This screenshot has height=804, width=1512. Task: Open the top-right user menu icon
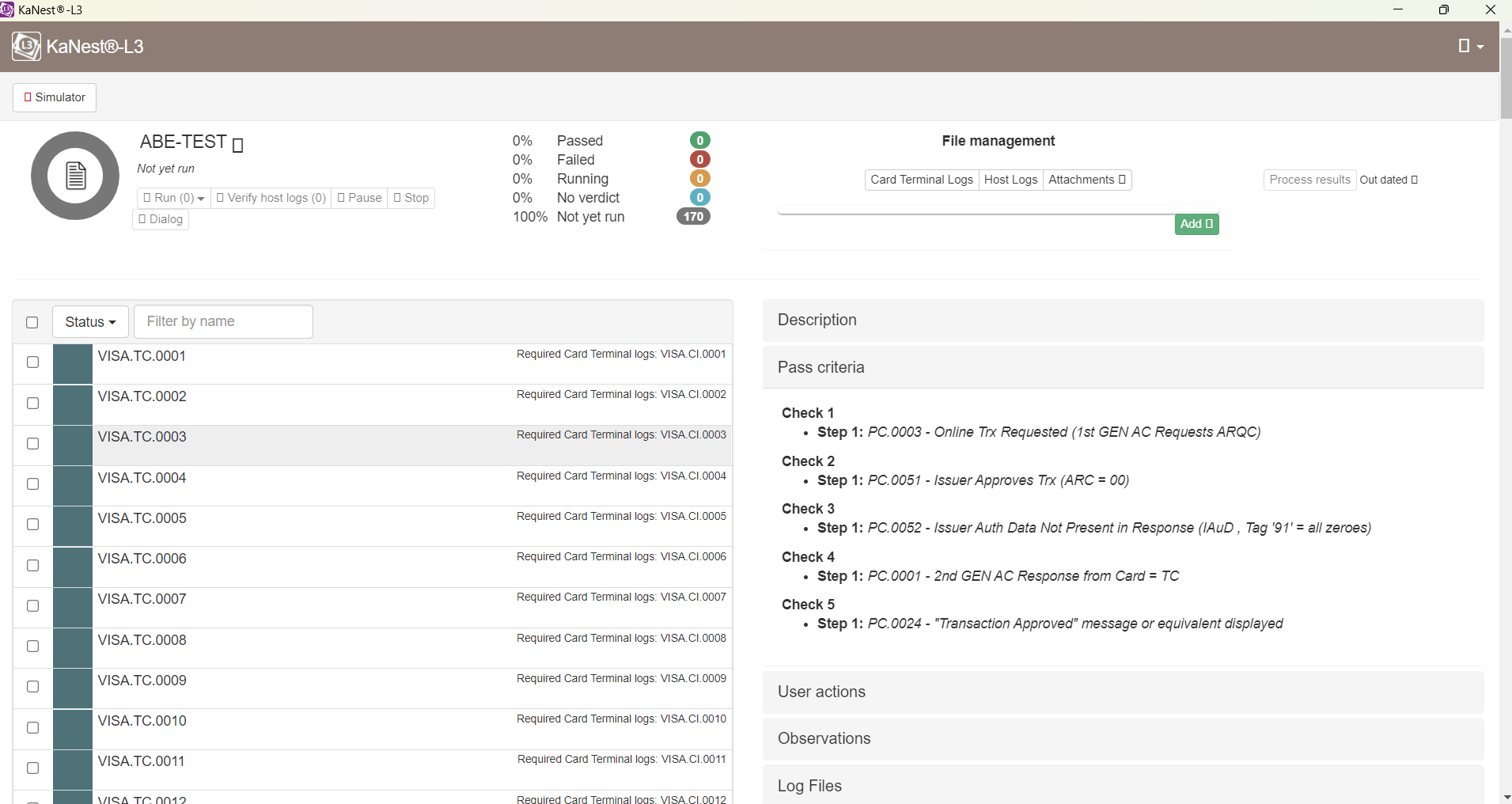(1469, 47)
